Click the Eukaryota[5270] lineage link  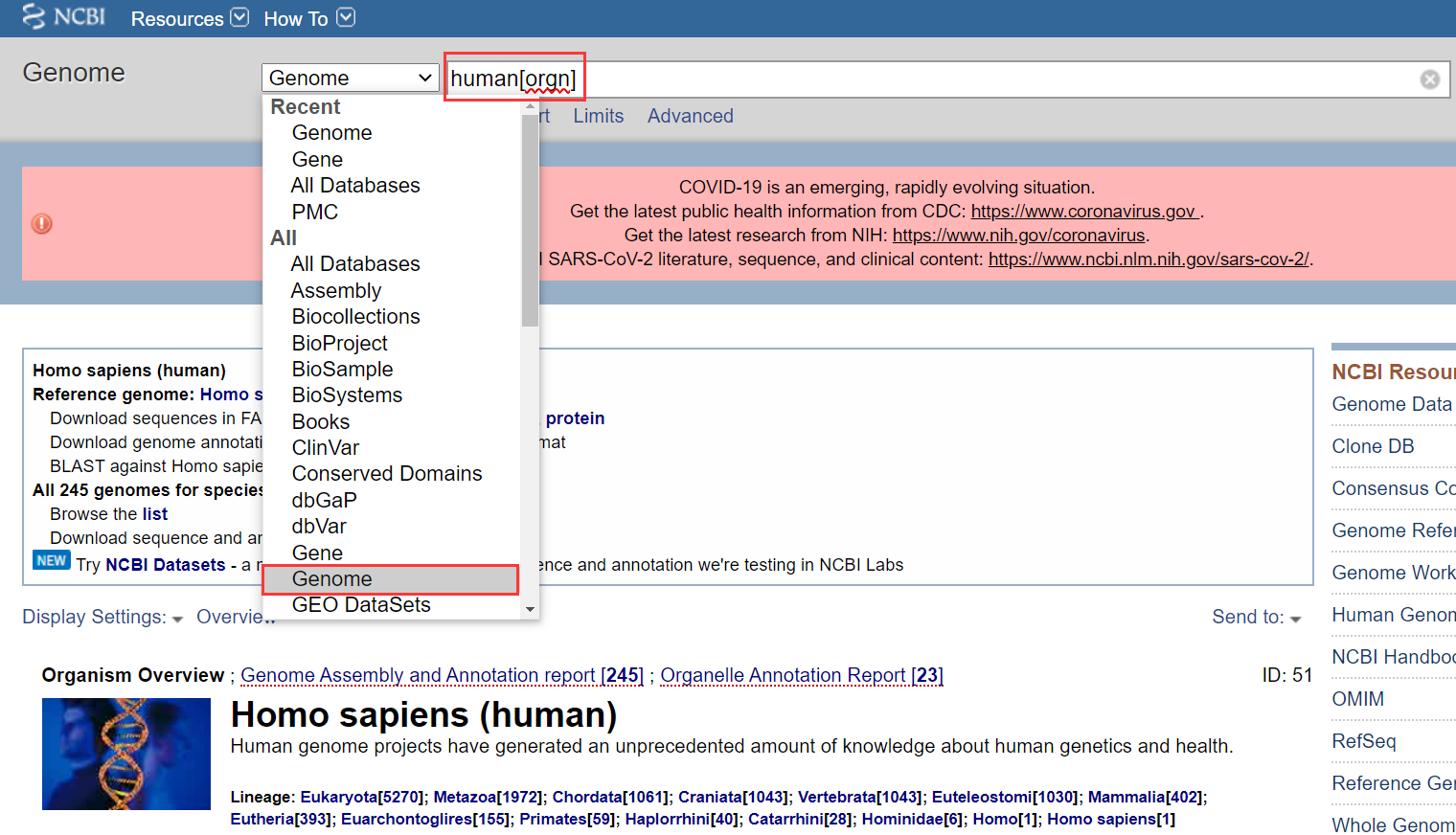[361, 797]
